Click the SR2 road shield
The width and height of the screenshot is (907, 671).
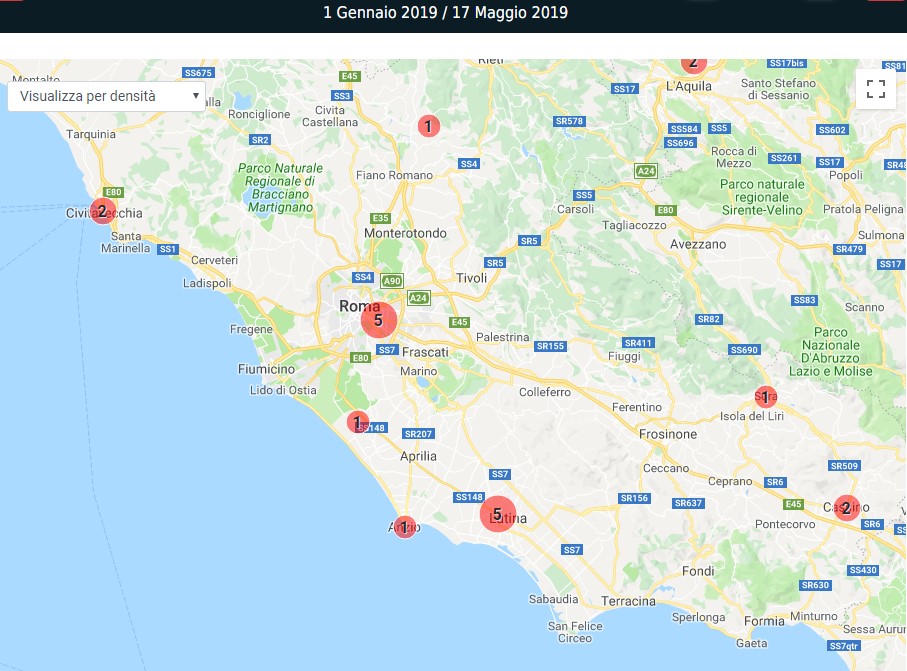[x=260, y=139]
